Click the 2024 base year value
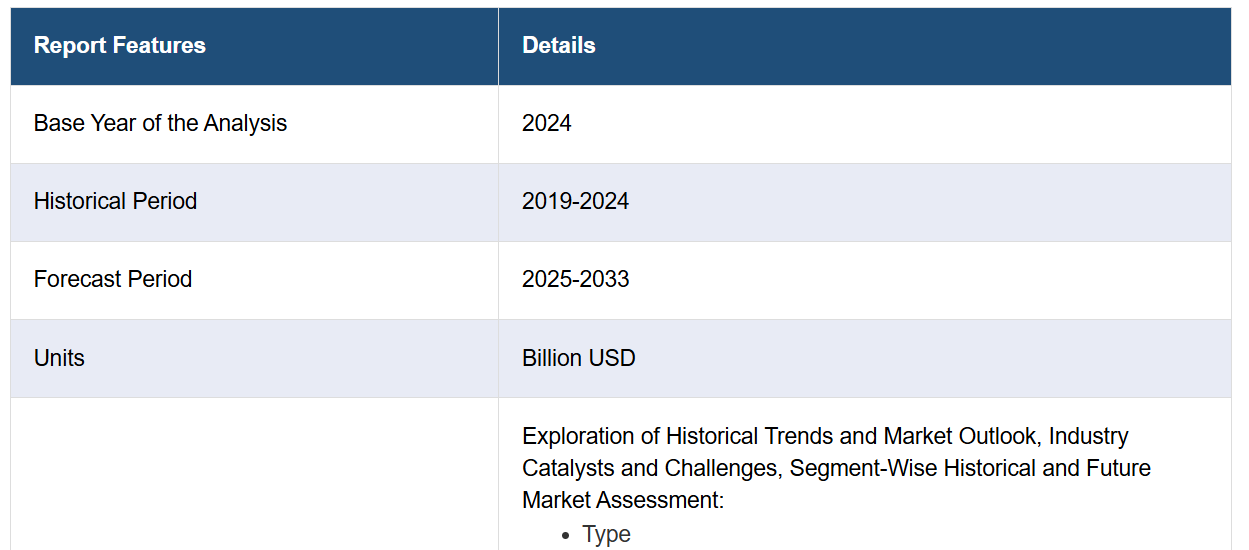The width and height of the screenshot is (1249, 550). coord(547,123)
